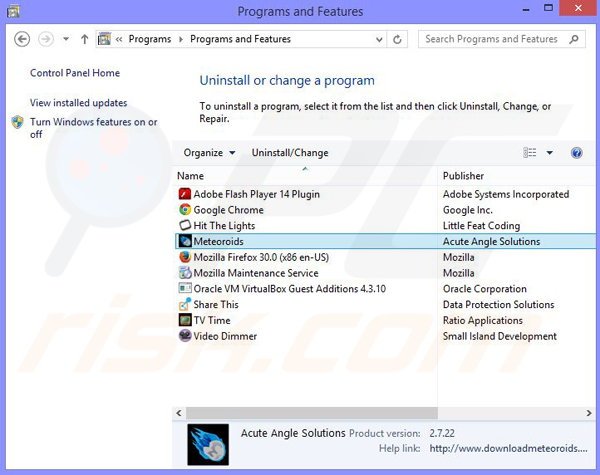
Task: Click the horizontal scrollbar thumb
Action: point(311,413)
